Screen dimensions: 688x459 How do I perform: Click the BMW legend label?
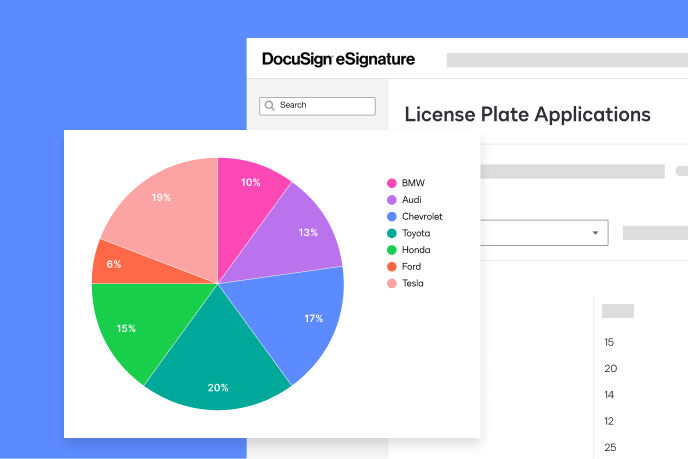tap(413, 183)
